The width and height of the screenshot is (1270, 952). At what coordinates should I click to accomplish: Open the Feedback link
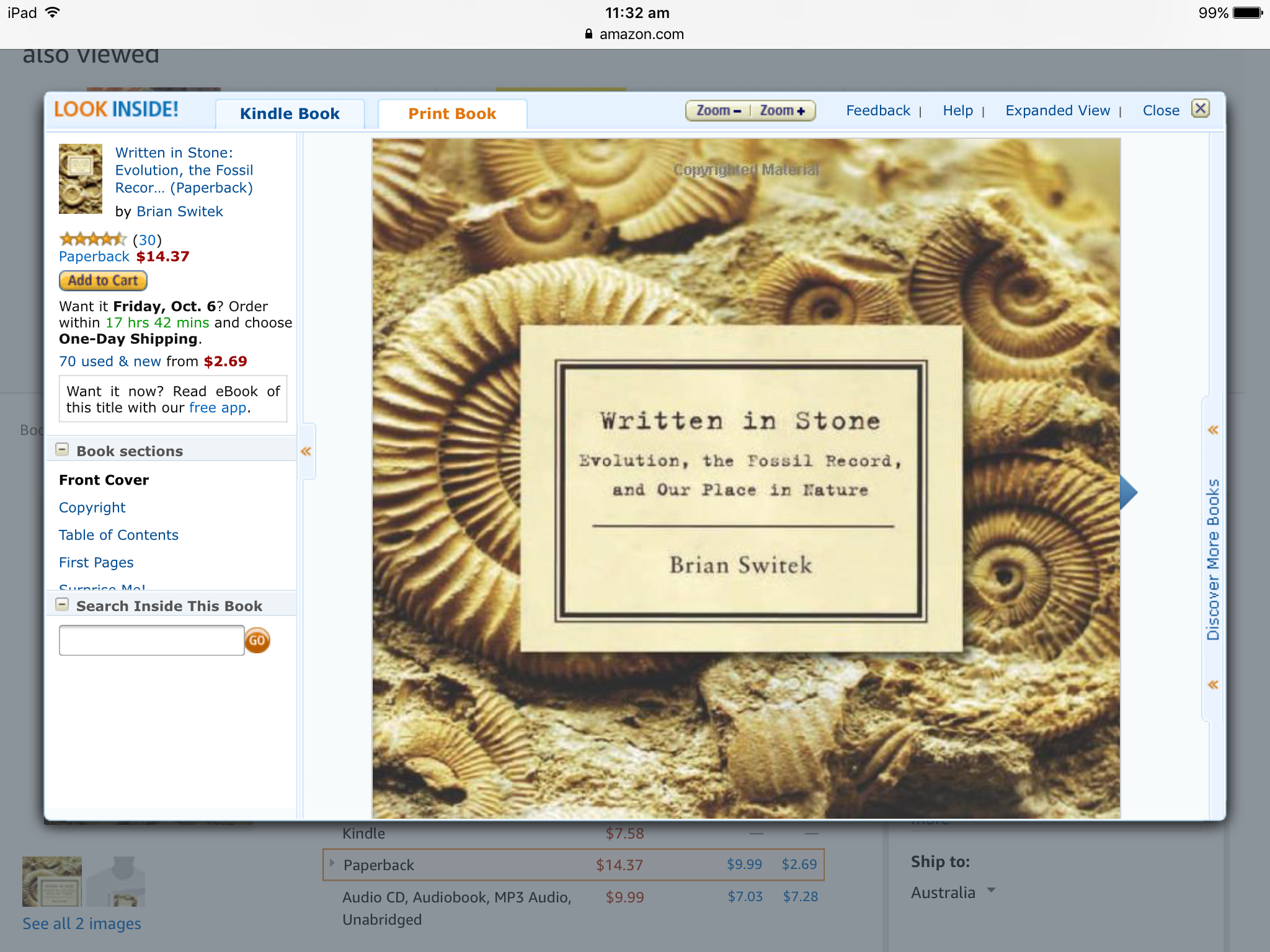click(878, 110)
